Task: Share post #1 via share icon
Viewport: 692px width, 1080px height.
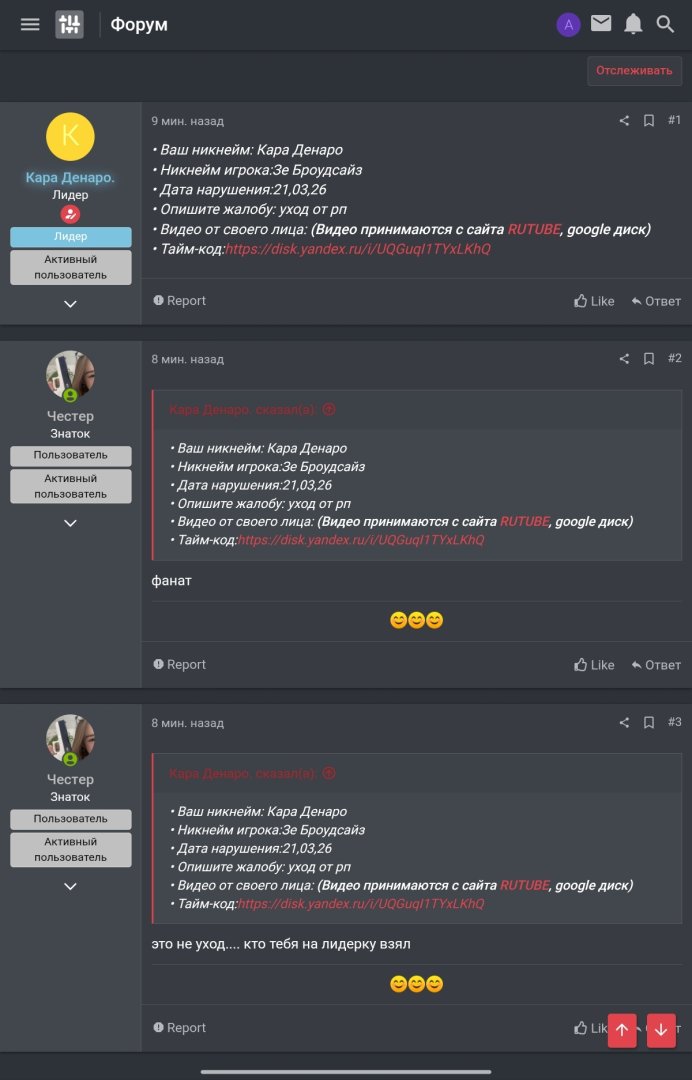Action: click(624, 121)
